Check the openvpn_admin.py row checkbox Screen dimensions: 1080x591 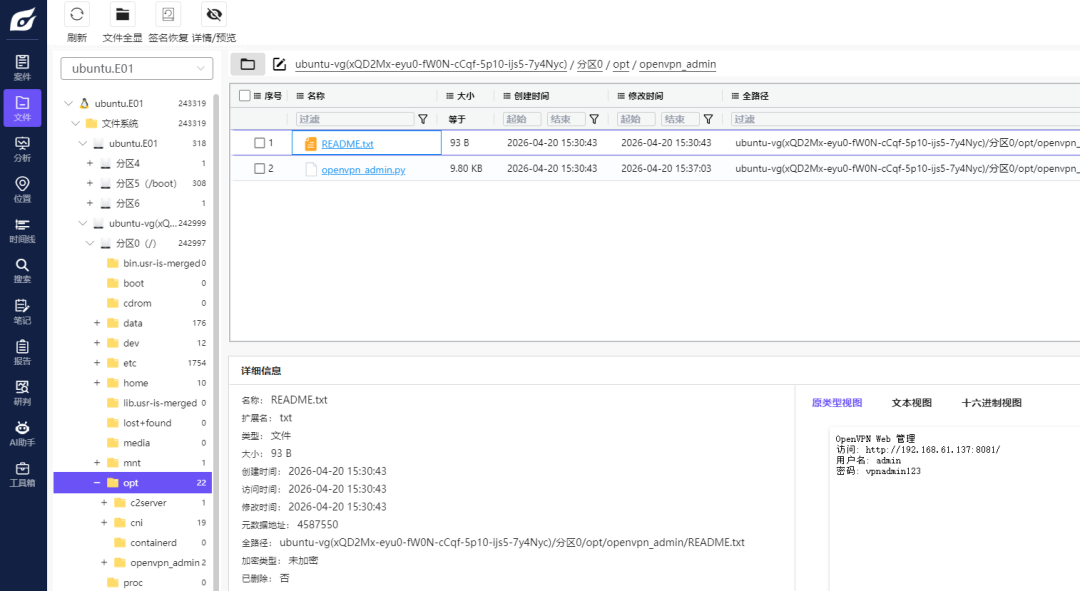pos(260,168)
